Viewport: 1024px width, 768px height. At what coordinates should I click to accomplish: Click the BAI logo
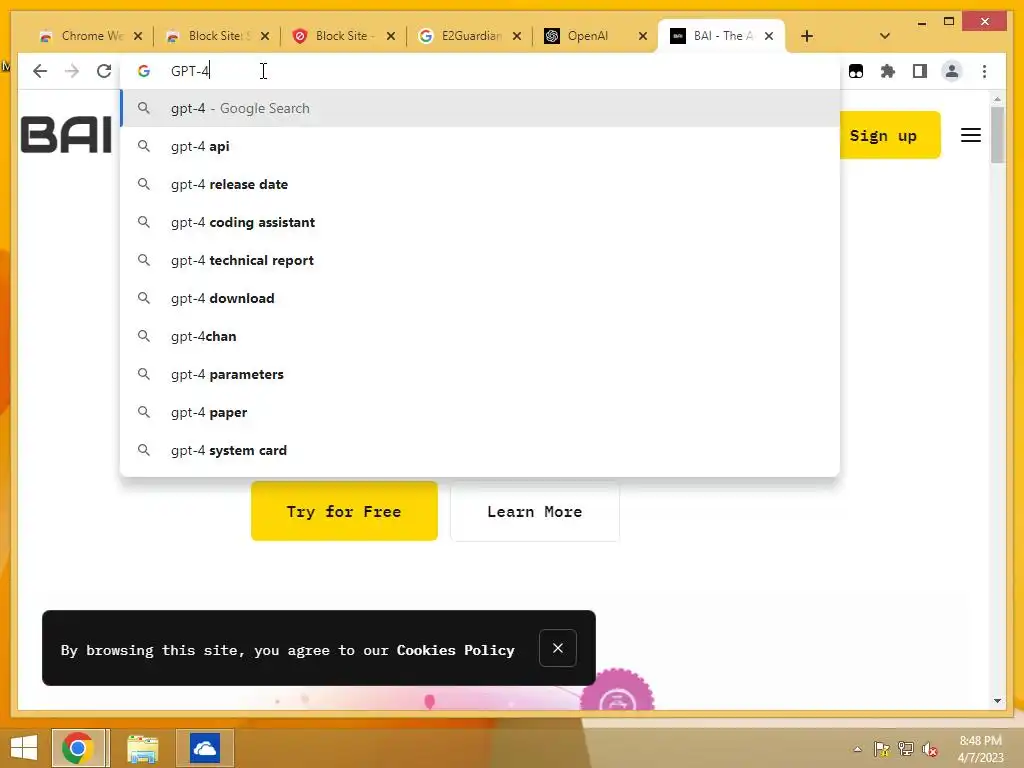pyautogui.click(x=66, y=135)
